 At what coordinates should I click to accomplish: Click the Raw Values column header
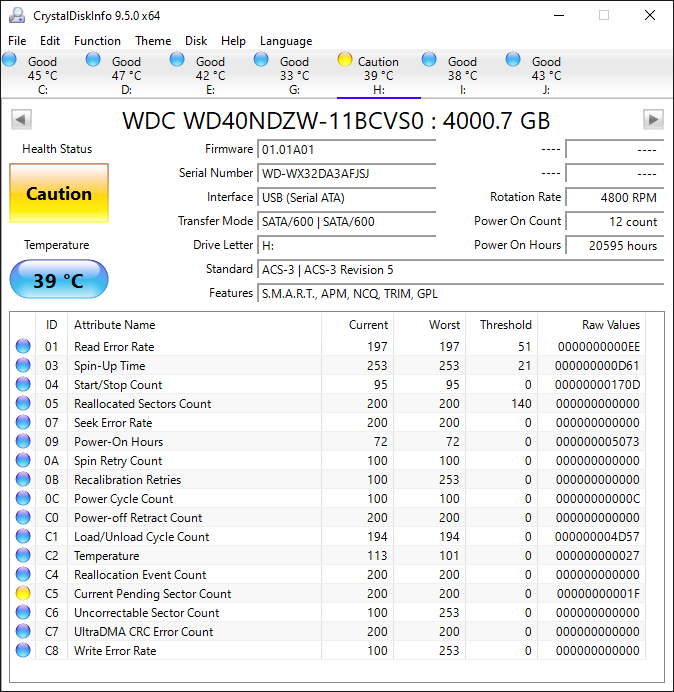coord(591,325)
